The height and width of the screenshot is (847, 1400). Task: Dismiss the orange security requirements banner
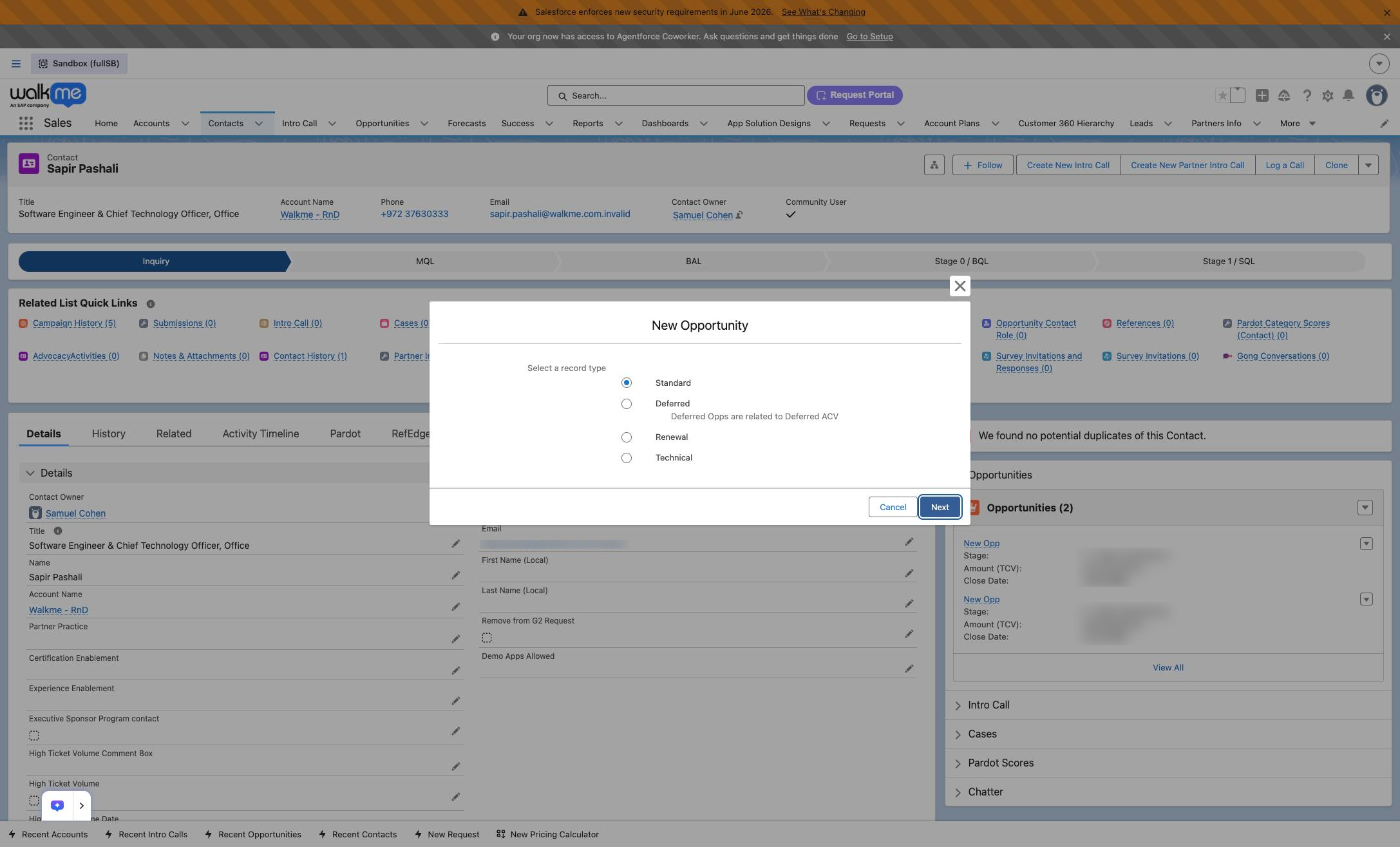pyautogui.click(x=1387, y=12)
